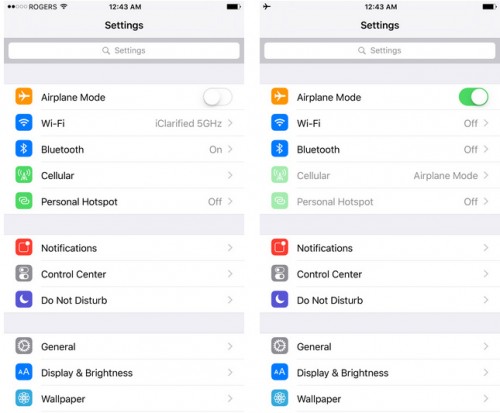Open Bluetooth chevron showing On status
Viewport: 500px width, 413px height.
click(230, 149)
